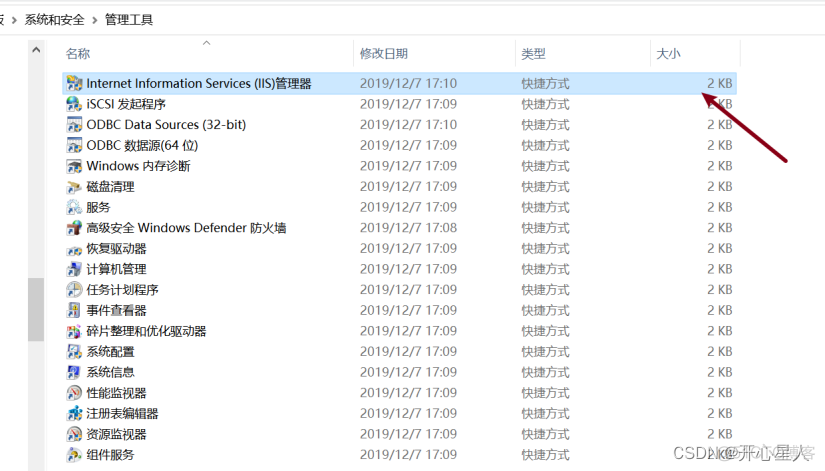Image resolution: width=825 pixels, height=471 pixels.
Task: Click the date cell in 系统信息 row
Action: (408, 372)
